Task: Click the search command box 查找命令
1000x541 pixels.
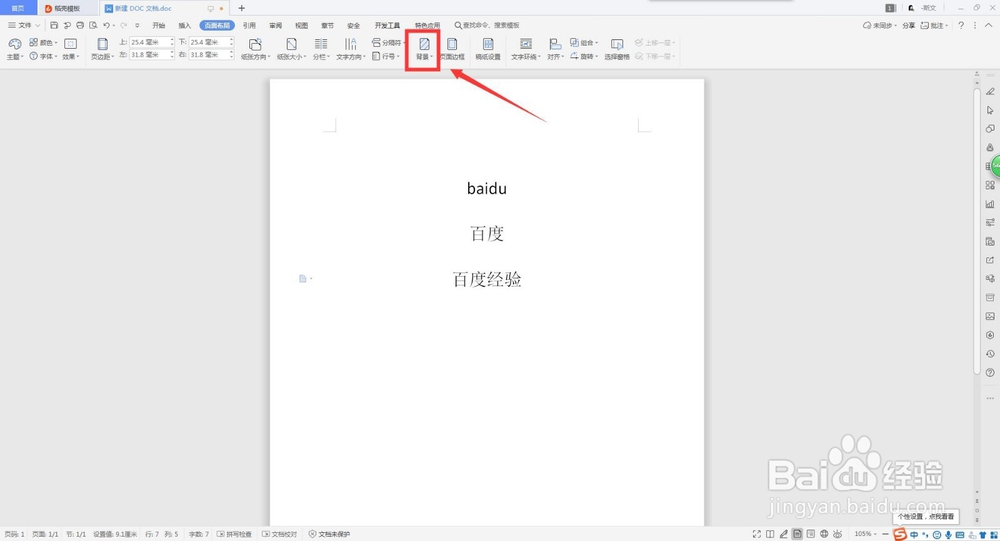Action: 487,26
